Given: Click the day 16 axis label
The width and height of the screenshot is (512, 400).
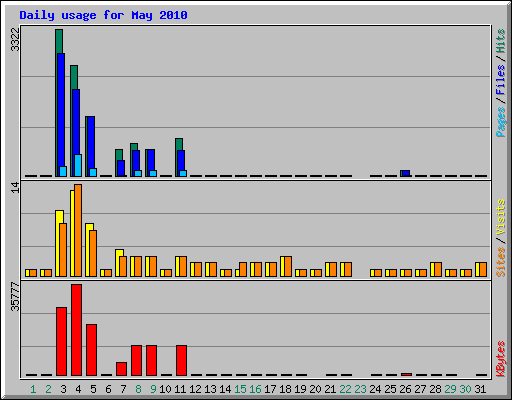Looking at the screenshot, I should click(255, 389).
